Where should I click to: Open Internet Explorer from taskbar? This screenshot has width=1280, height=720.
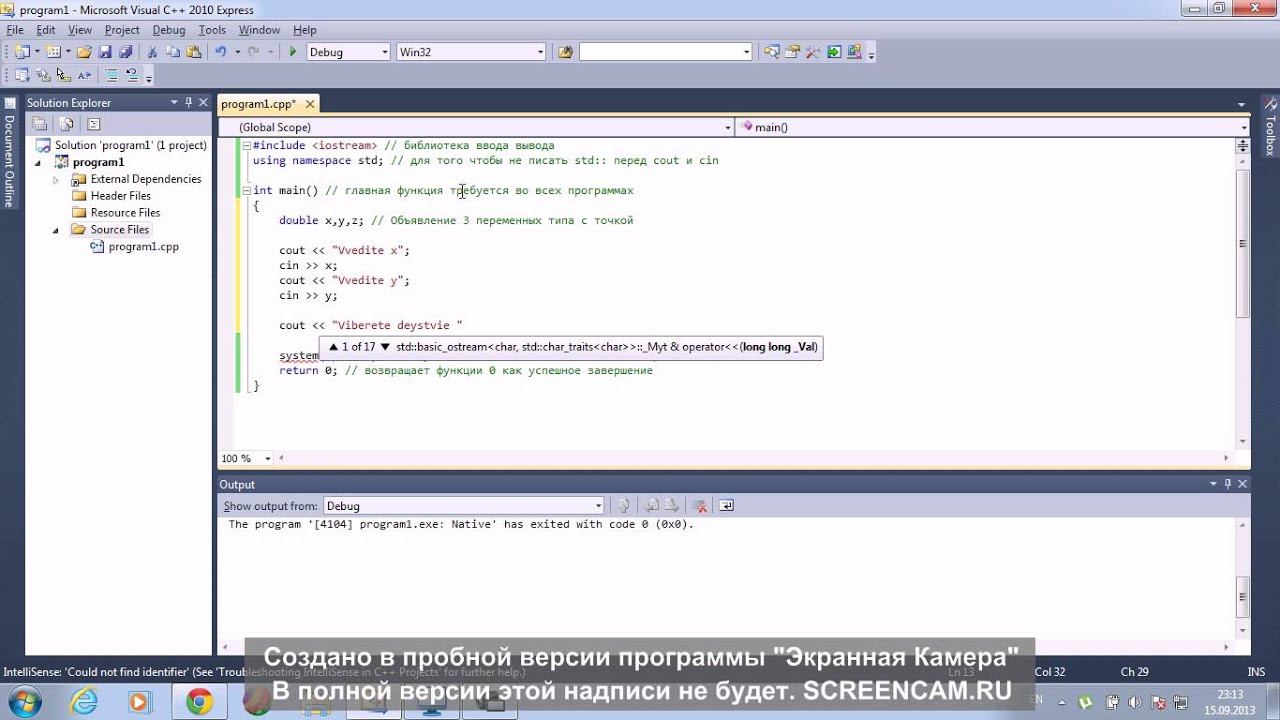(83, 703)
